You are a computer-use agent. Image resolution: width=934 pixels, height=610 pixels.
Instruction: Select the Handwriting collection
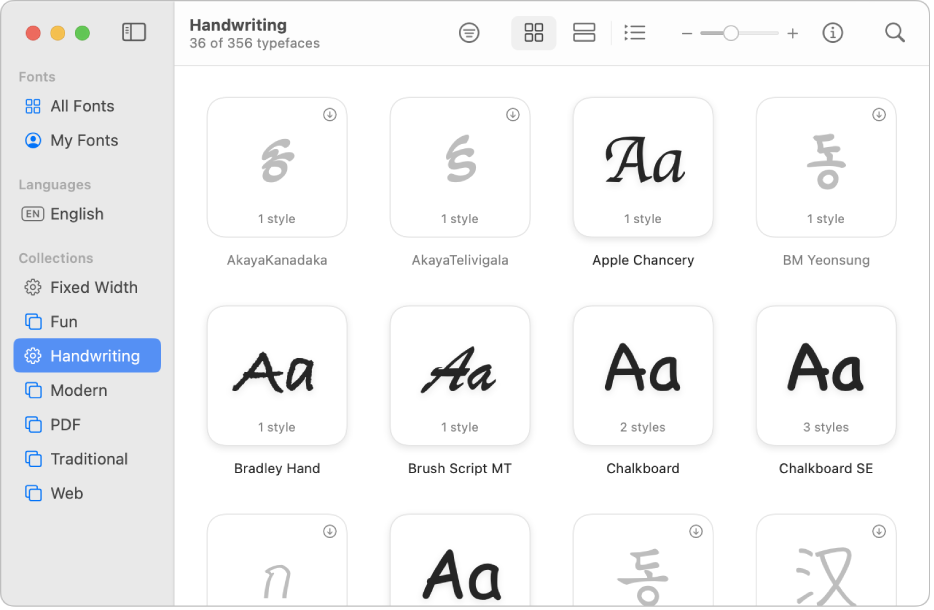pos(87,356)
